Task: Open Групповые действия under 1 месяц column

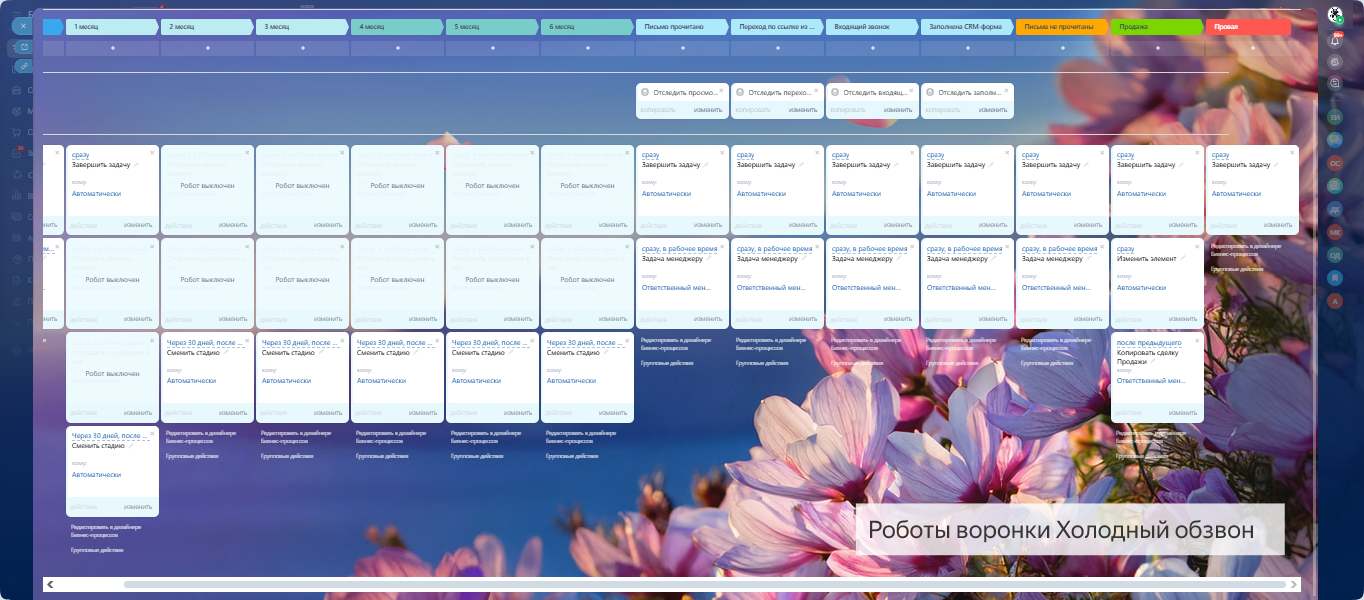Action: pos(97,550)
